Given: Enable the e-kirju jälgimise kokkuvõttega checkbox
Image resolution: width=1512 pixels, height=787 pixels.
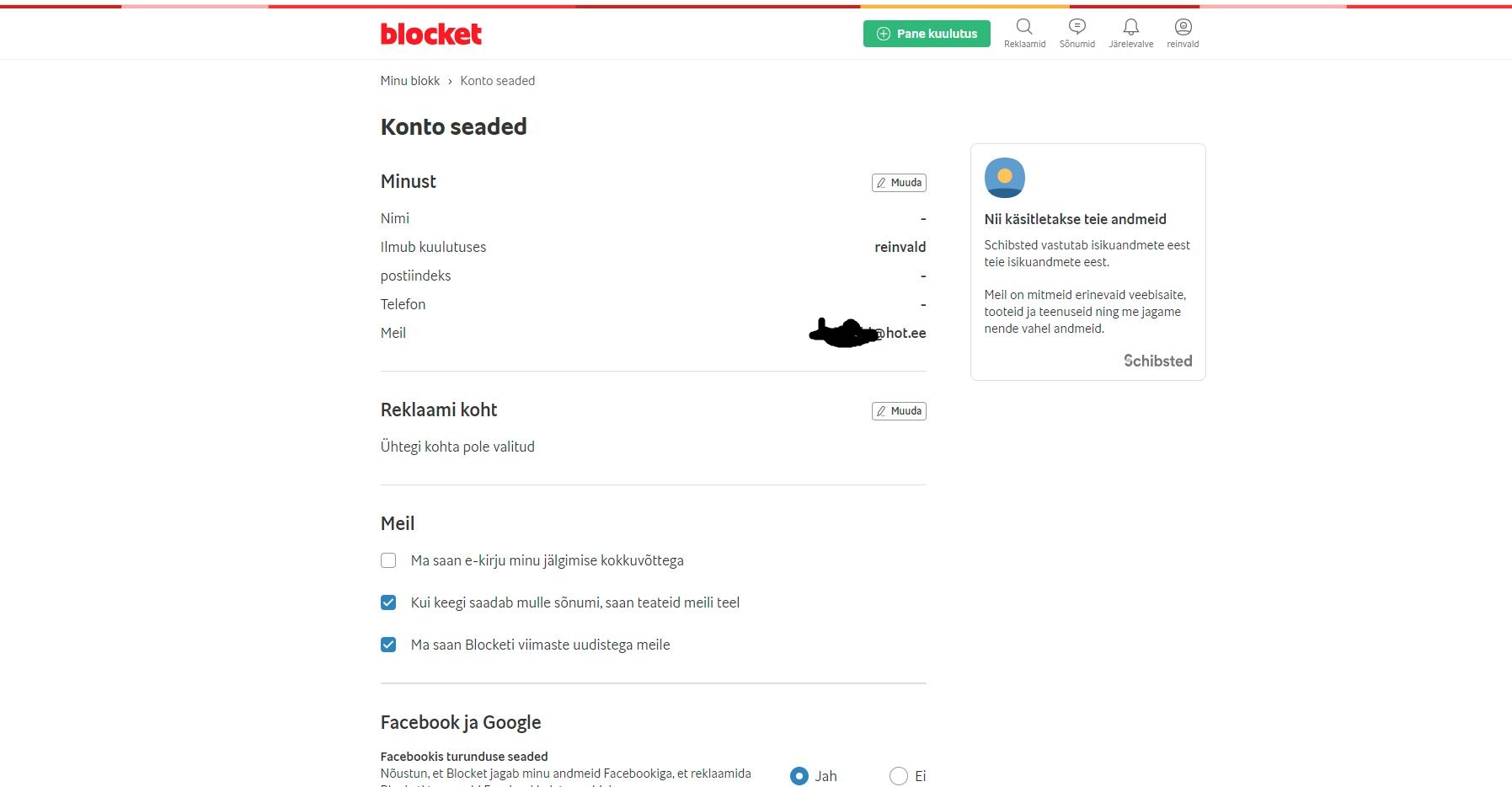Looking at the screenshot, I should click(x=388, y=560).
